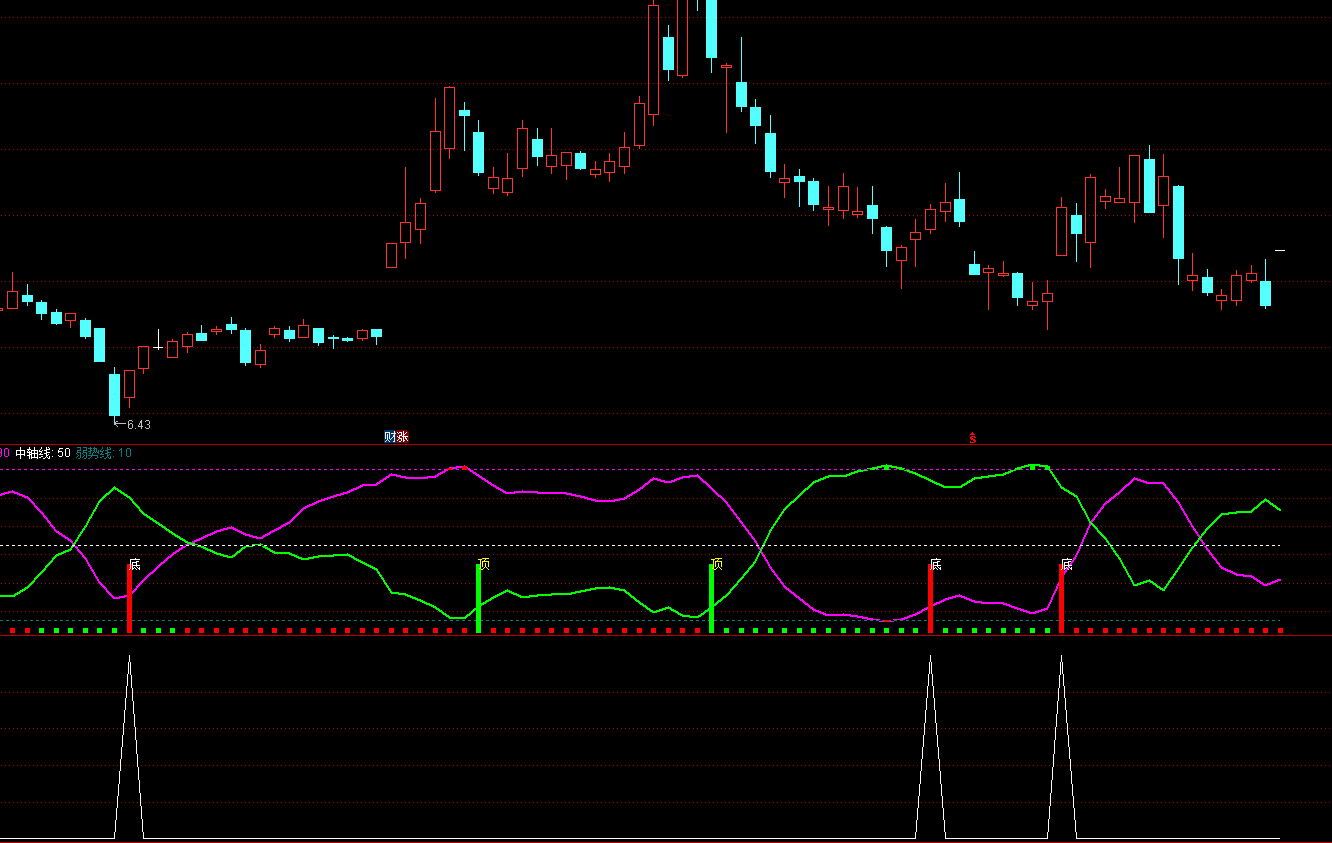Click the leftmost white spike peak
1332x843 pixels.
coord(129,658)
